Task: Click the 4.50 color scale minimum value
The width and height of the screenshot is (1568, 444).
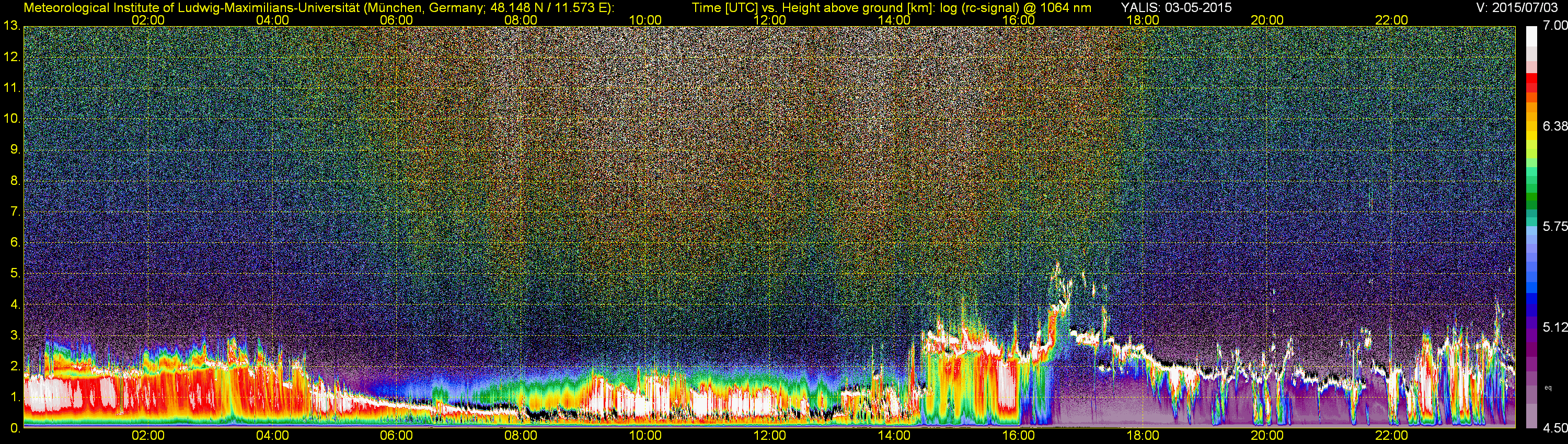Action: (x=1555, y=428)
